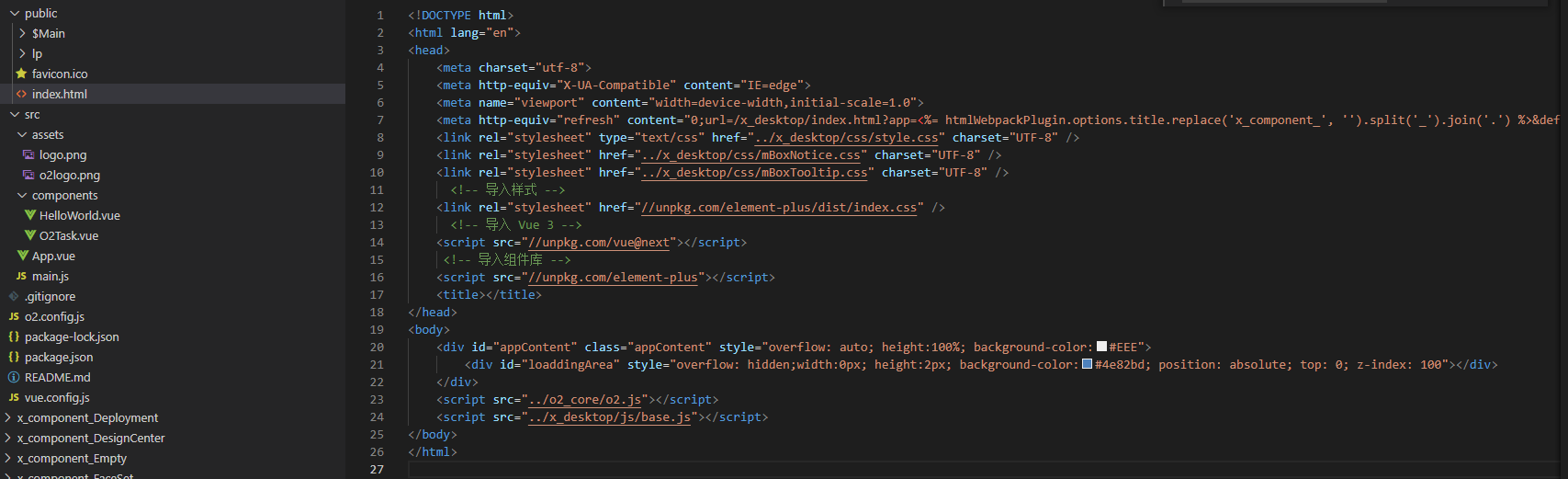
Task: Open vue.config.js file
Action: pos(57,397)
